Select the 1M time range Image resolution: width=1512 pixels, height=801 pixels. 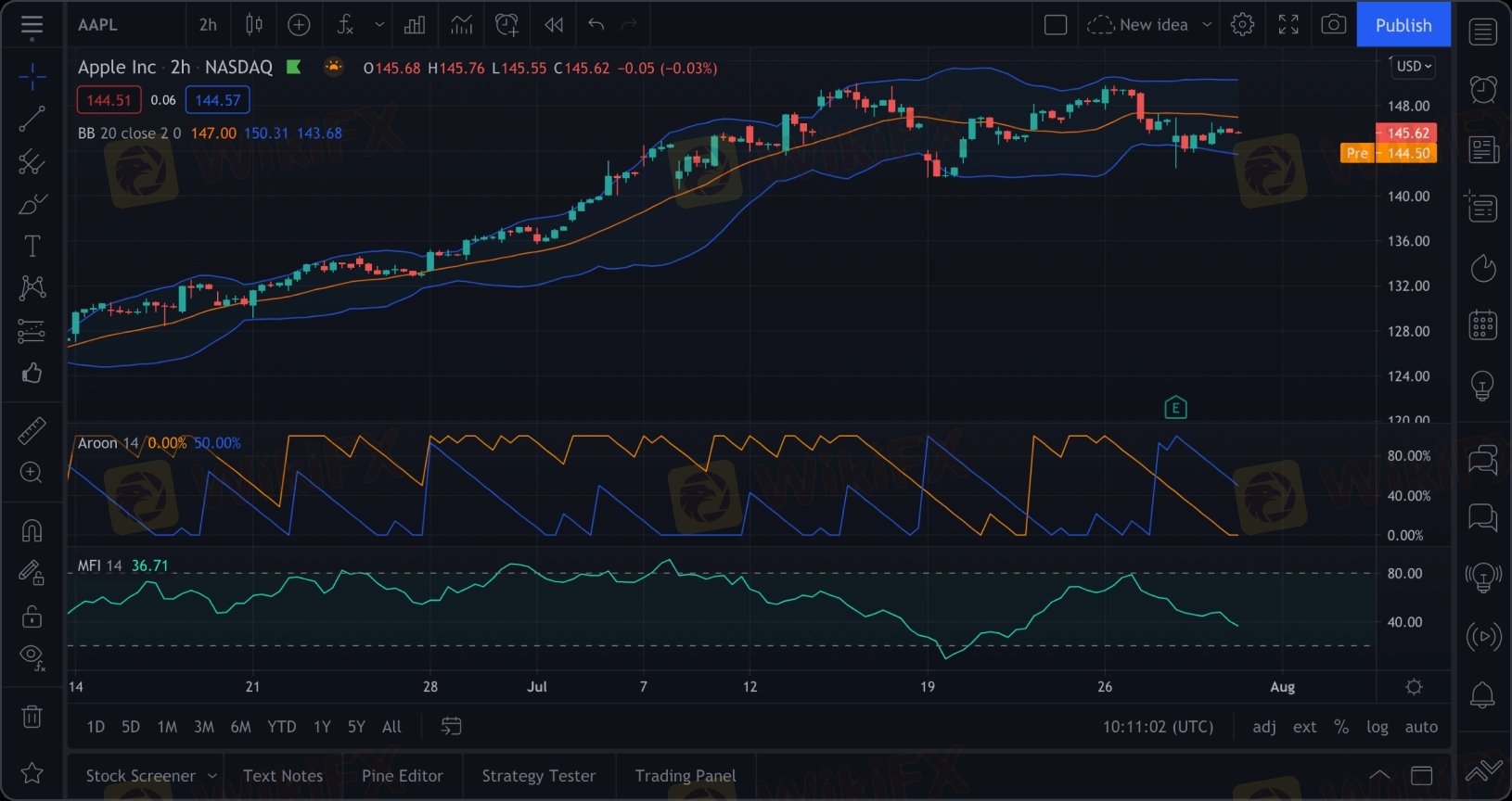[167, 727]
